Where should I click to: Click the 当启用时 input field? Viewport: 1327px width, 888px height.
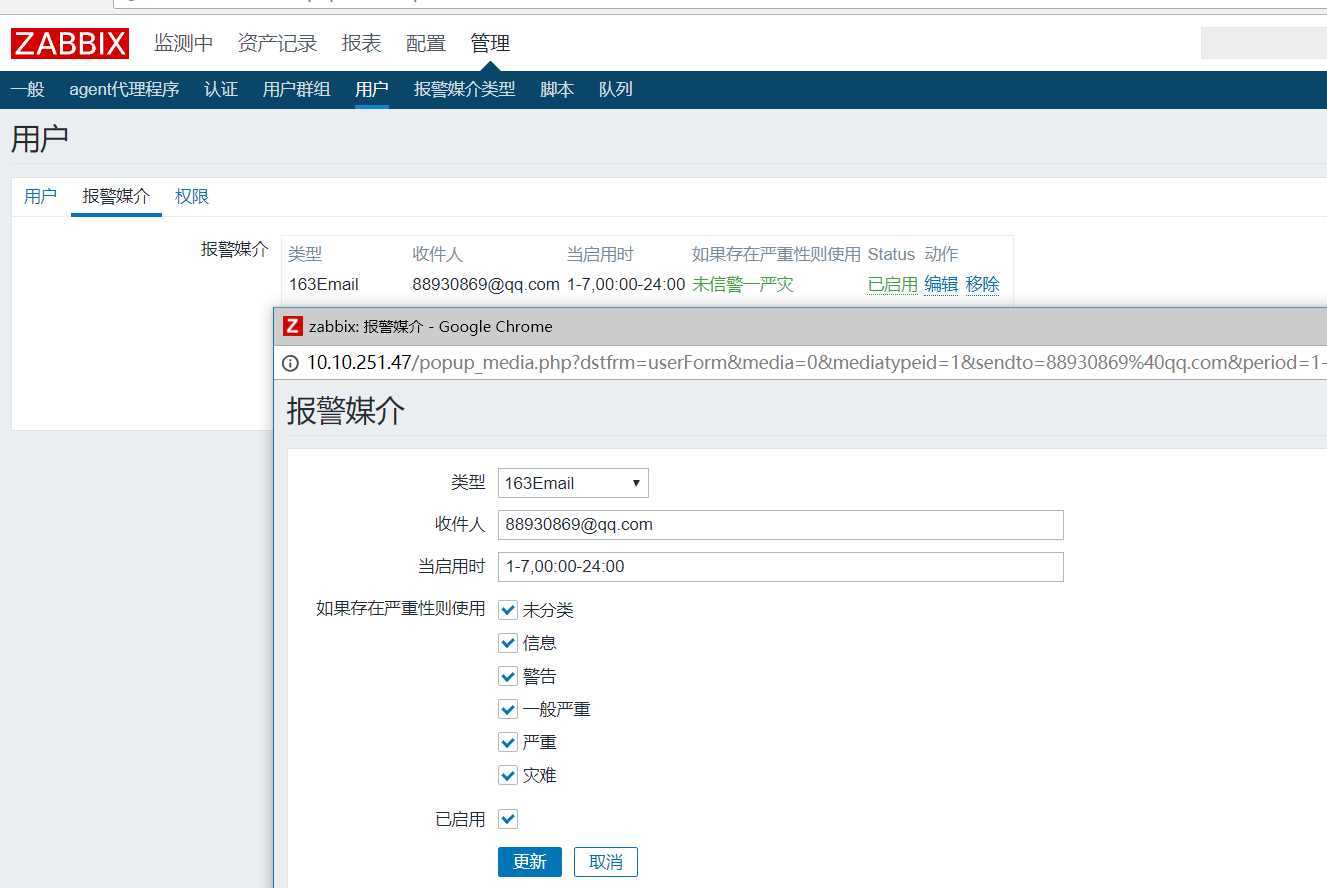coord(780,566)
